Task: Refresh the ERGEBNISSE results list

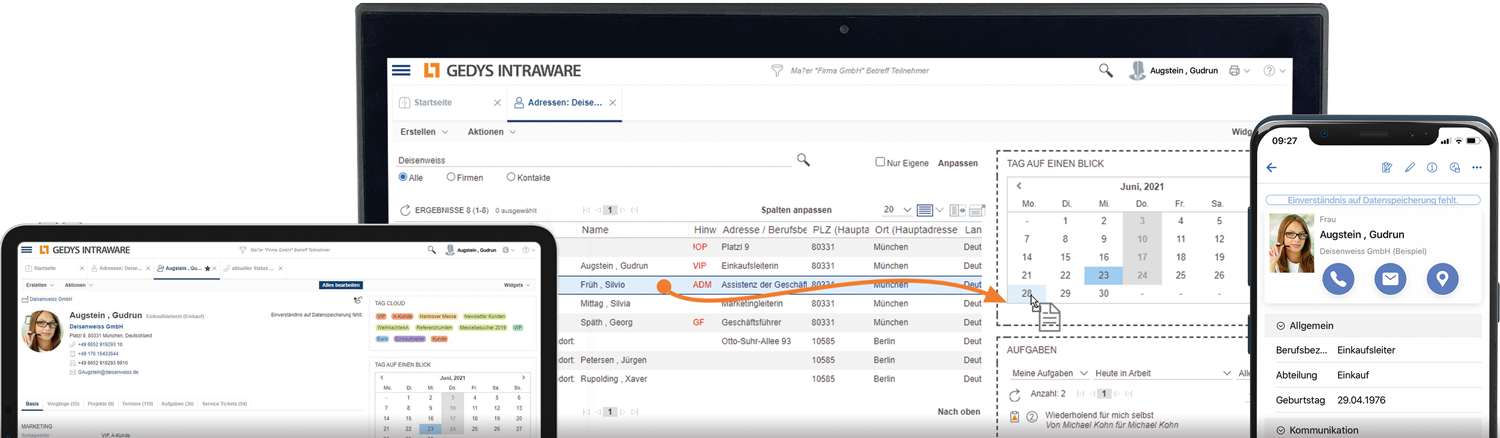Action: point(405,211)
